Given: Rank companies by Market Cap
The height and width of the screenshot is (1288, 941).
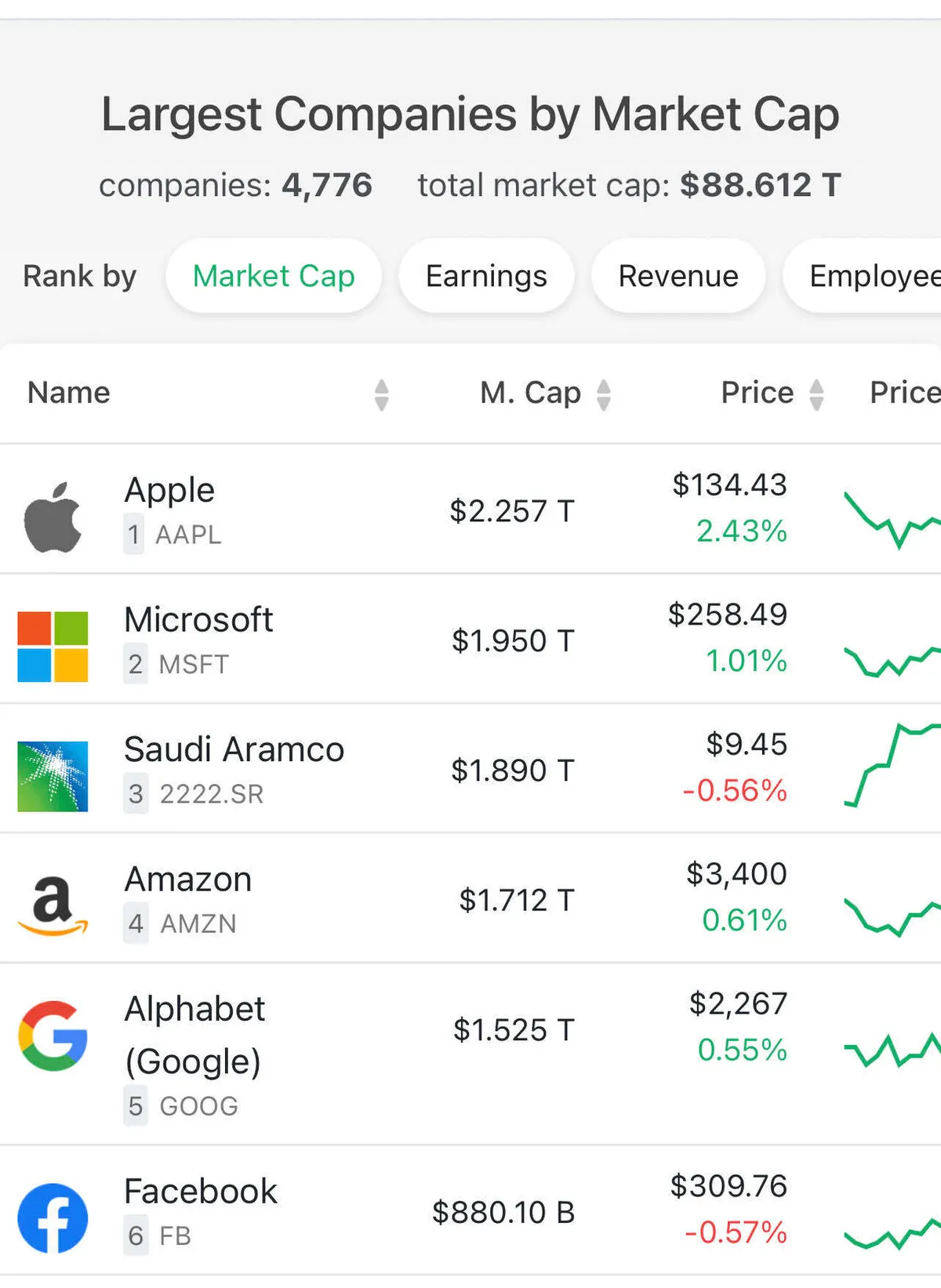Looking at the screenshot, I should tap(274, 276).
